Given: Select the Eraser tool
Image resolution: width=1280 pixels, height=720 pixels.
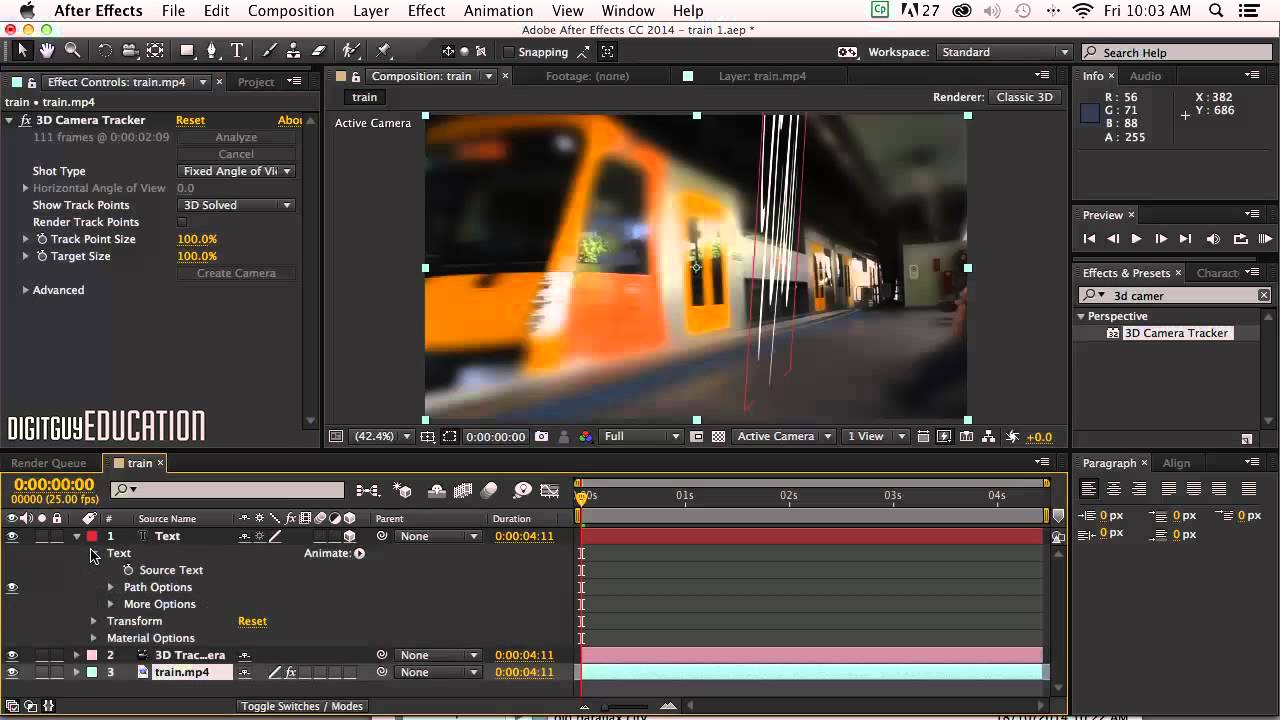Looking at the screenshot, I should tap(319, 51).
